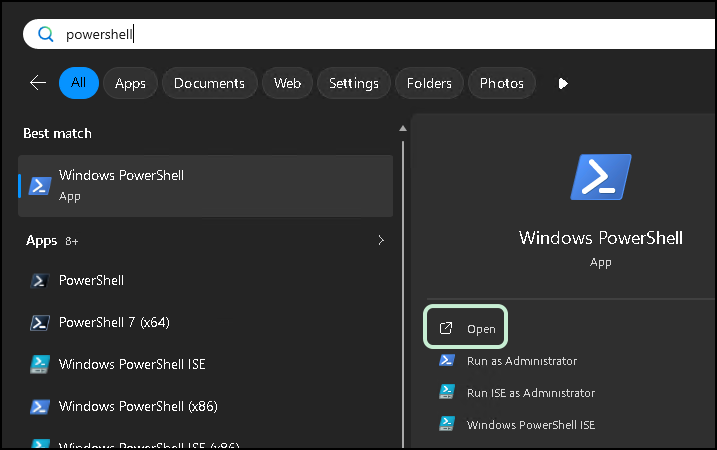Open the PowerShell app result
This screenshot has width=717, height=450.
pos(205,280)
